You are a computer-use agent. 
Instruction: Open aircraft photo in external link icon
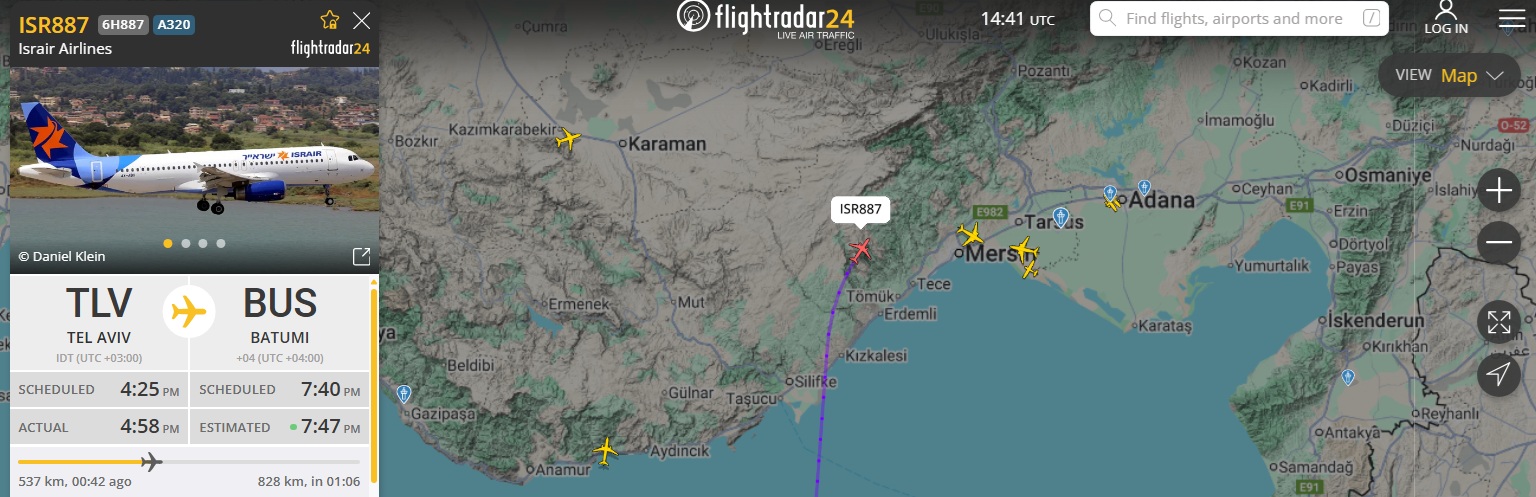click(x=361, y=257)
